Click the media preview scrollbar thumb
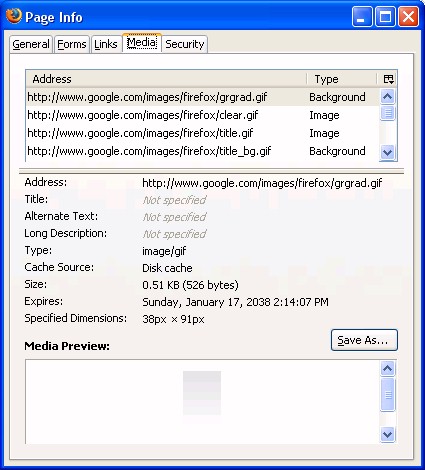425x470 pixels. pos(387,395)
